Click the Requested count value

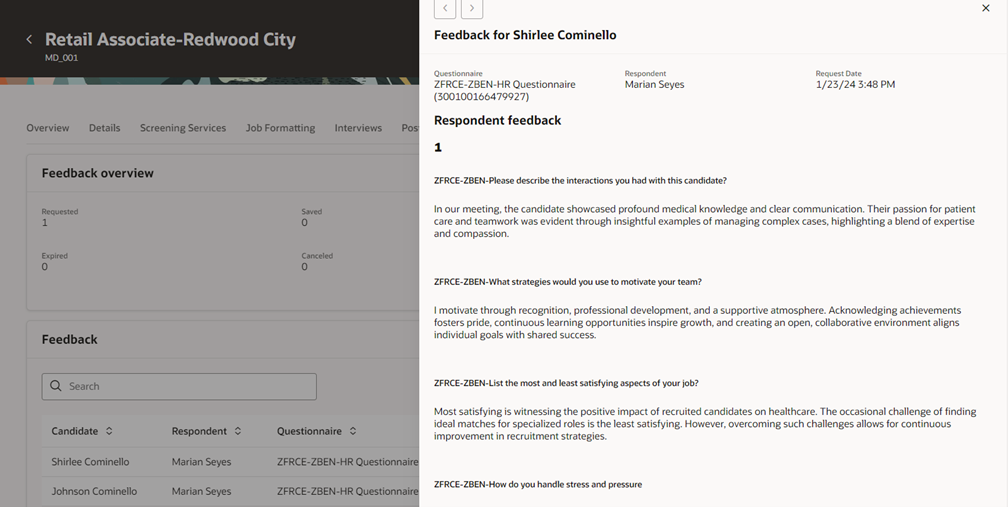[x=44, y=223]
